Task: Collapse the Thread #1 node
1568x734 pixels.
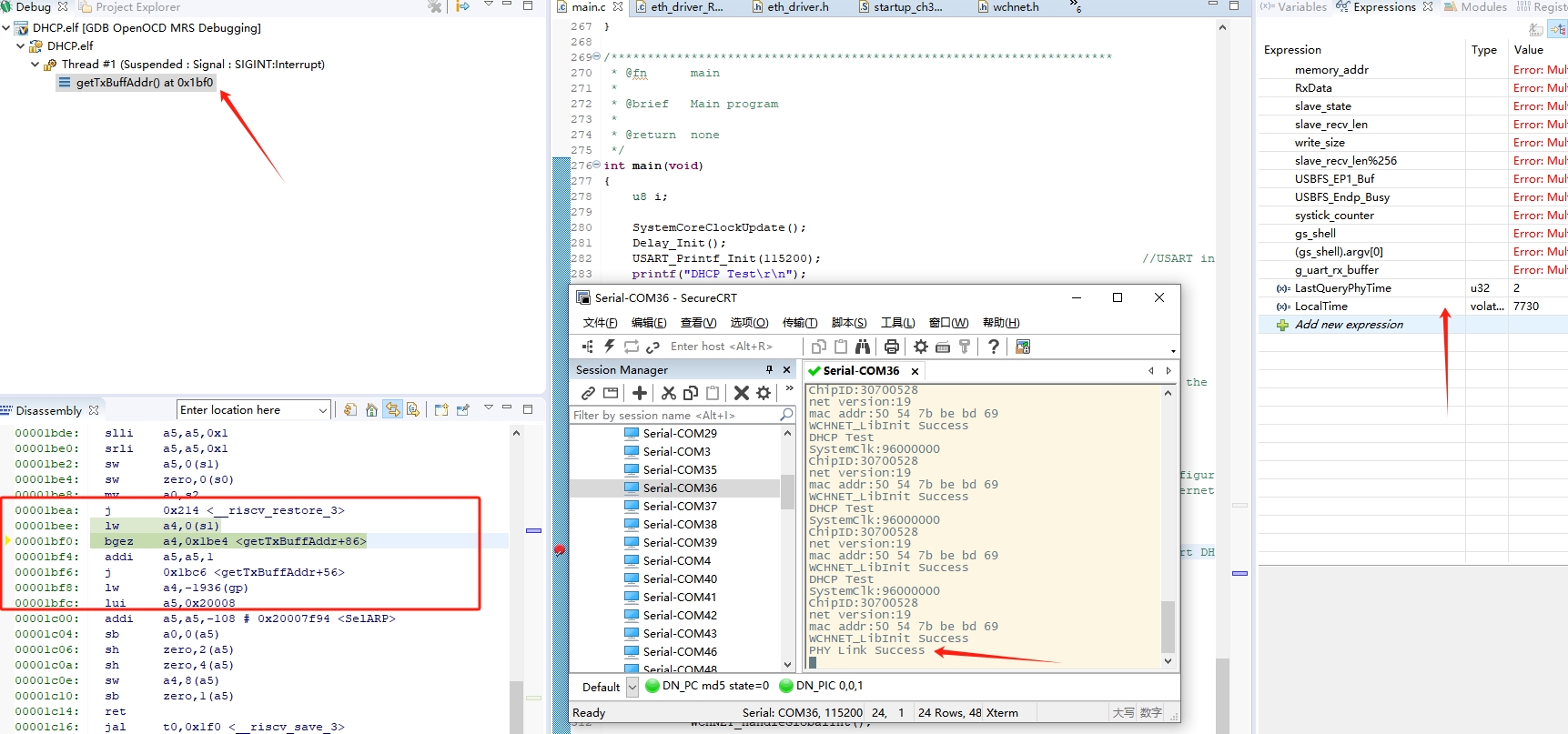Action: (35, 64)
